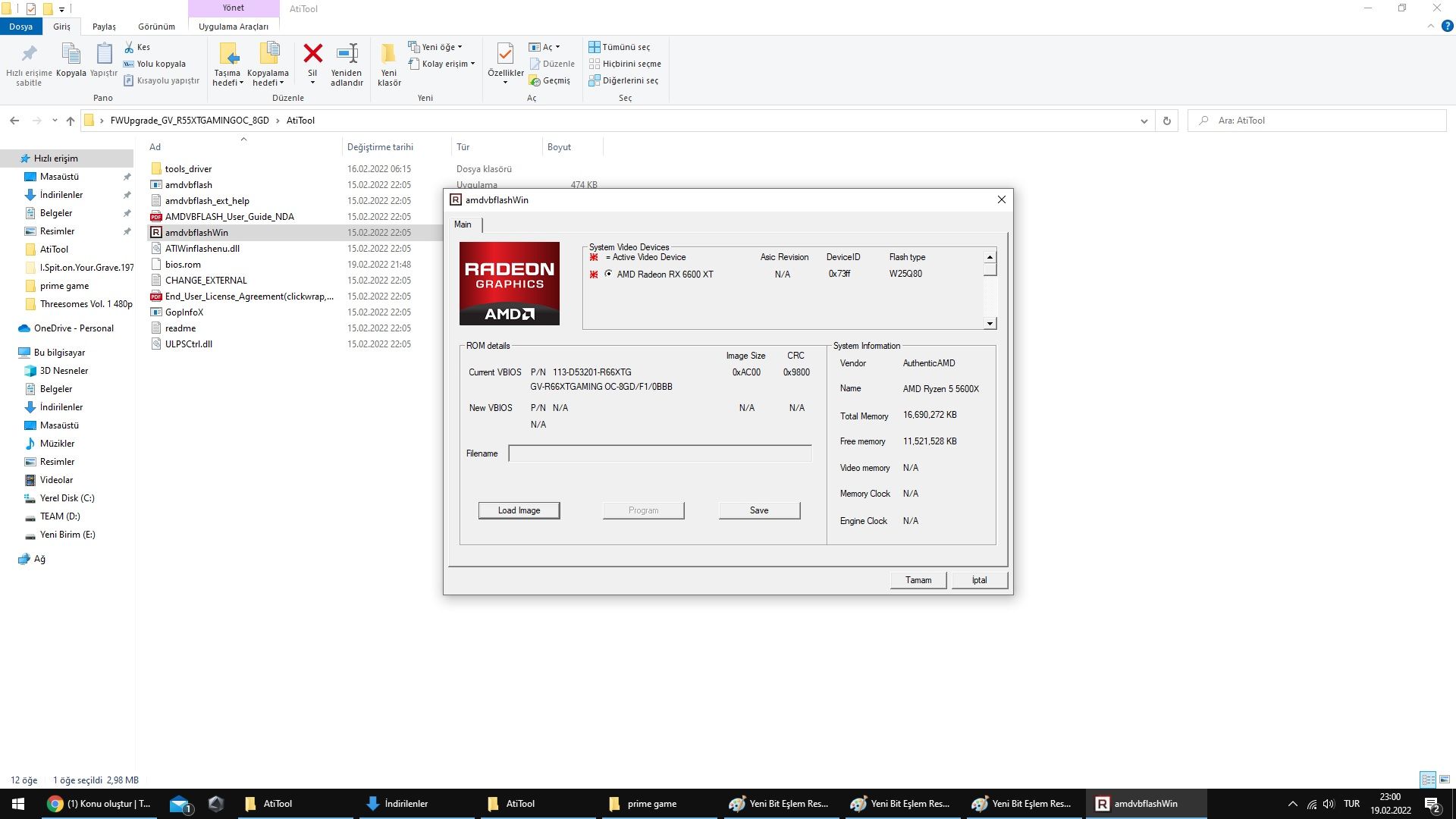Screen dimensions: 1456x819
Task: Click the Özellikler properties icon
Action: click(505, 54)
